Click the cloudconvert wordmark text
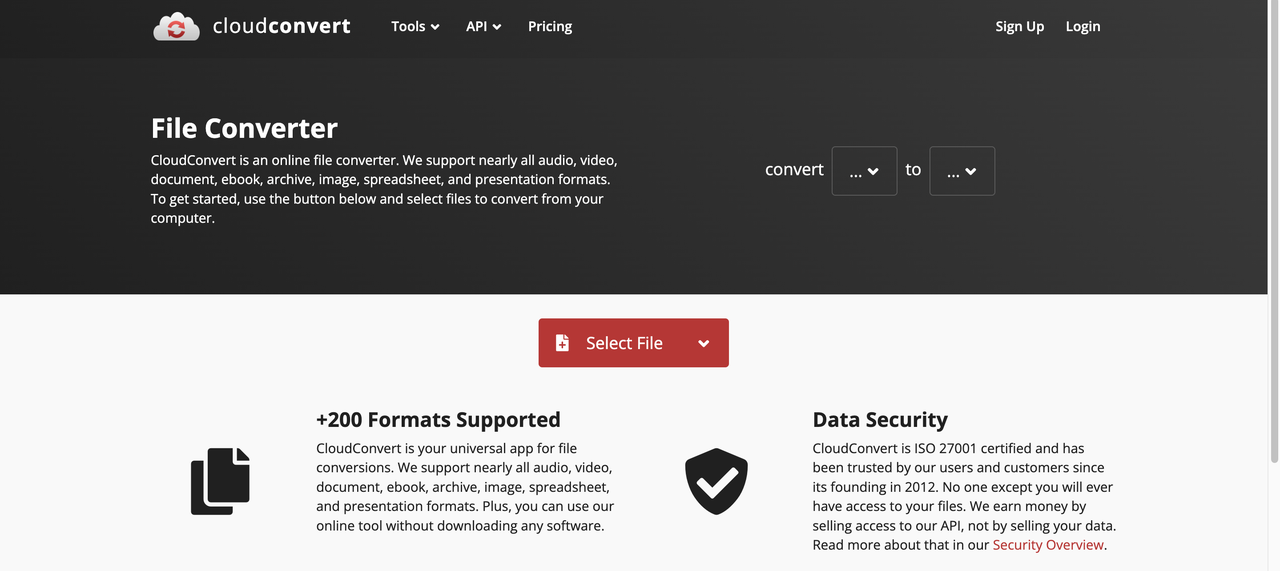 pyautogui.click(x=282, y=26)
